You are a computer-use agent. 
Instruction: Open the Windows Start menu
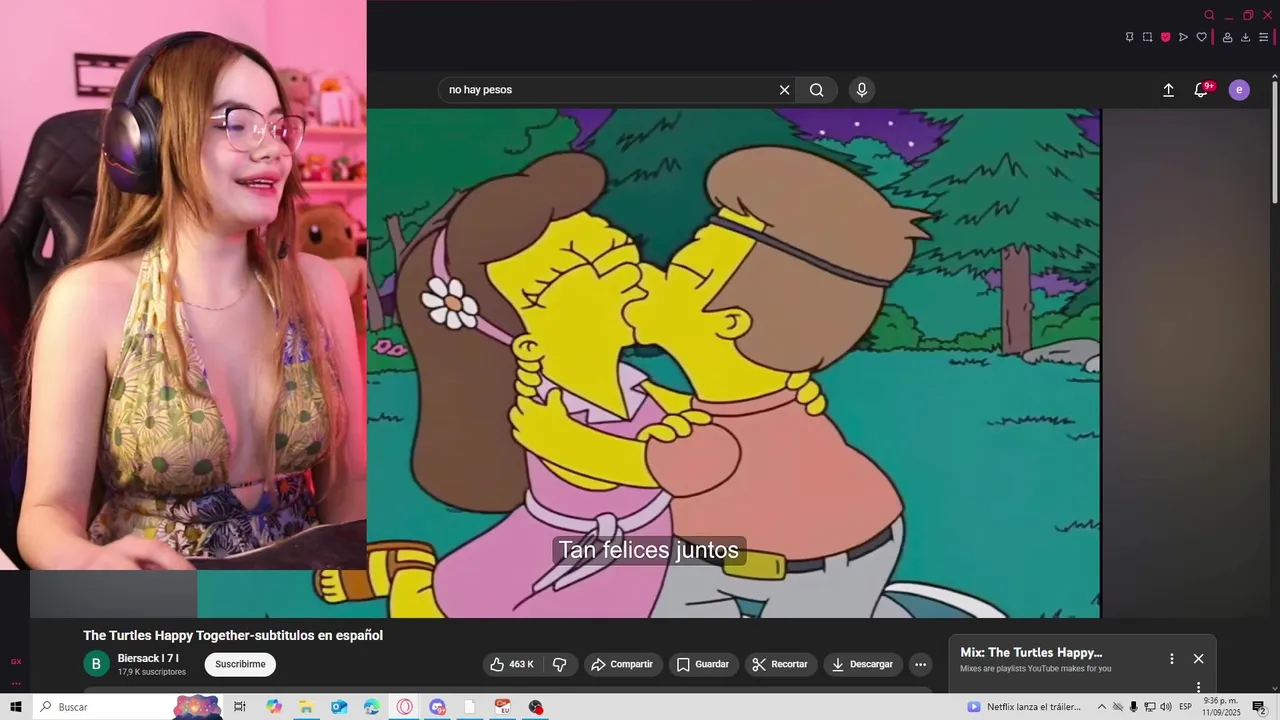pyautogui.click(x=15, y=707)
